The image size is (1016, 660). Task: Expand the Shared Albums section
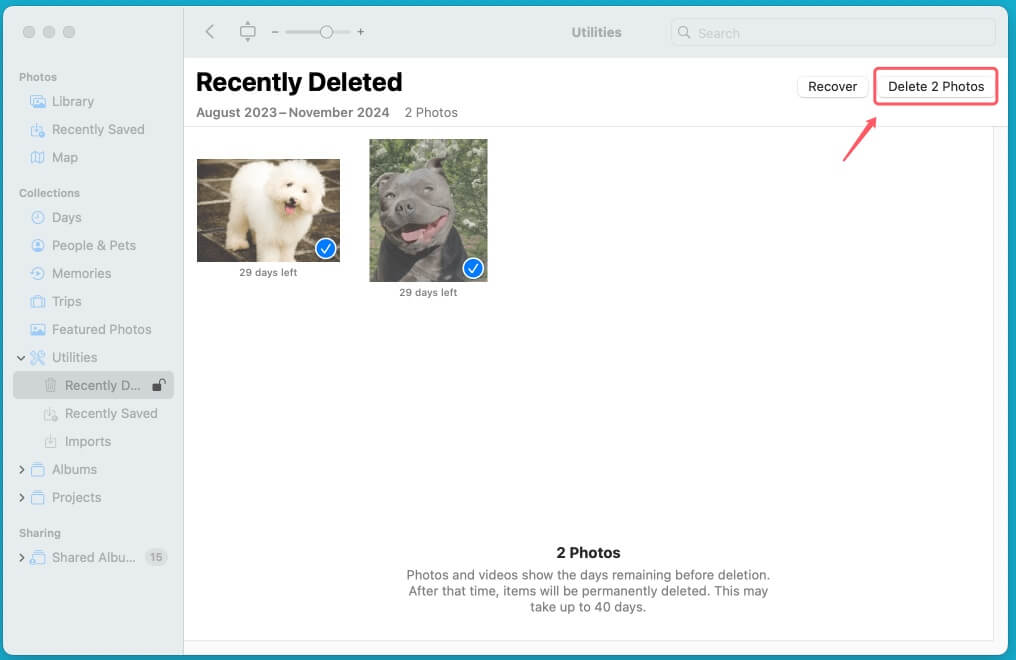[x=23, y=557]
